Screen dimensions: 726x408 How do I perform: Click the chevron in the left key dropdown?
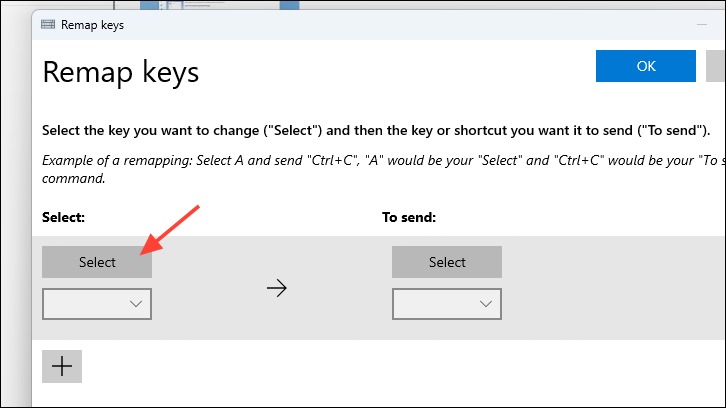136,304
